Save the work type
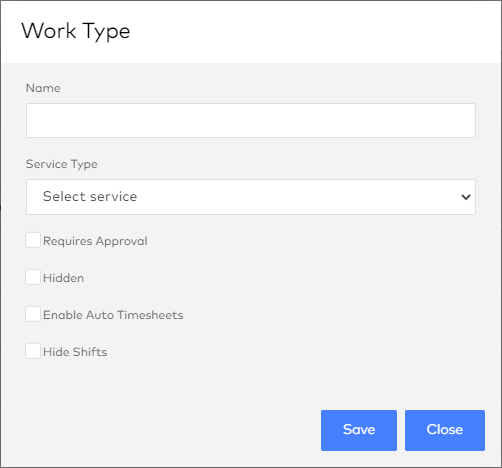502x468 pixels. (x=359, y=430)
